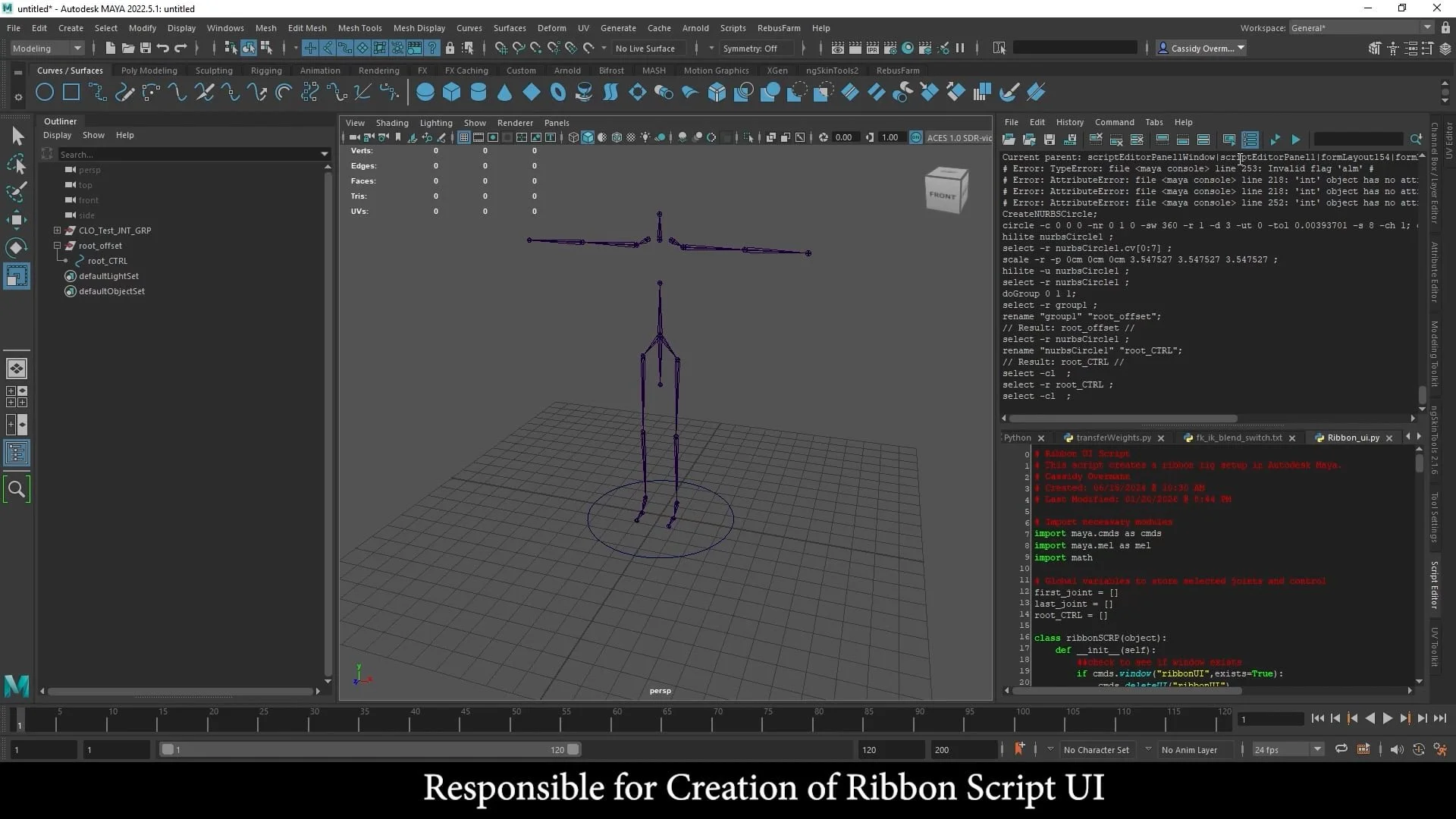Image resolution: width=1456 pixels, height=819 pixels.
Task: Create a polygon sphere using the shelf icon
Action: [x=425, y=92]
